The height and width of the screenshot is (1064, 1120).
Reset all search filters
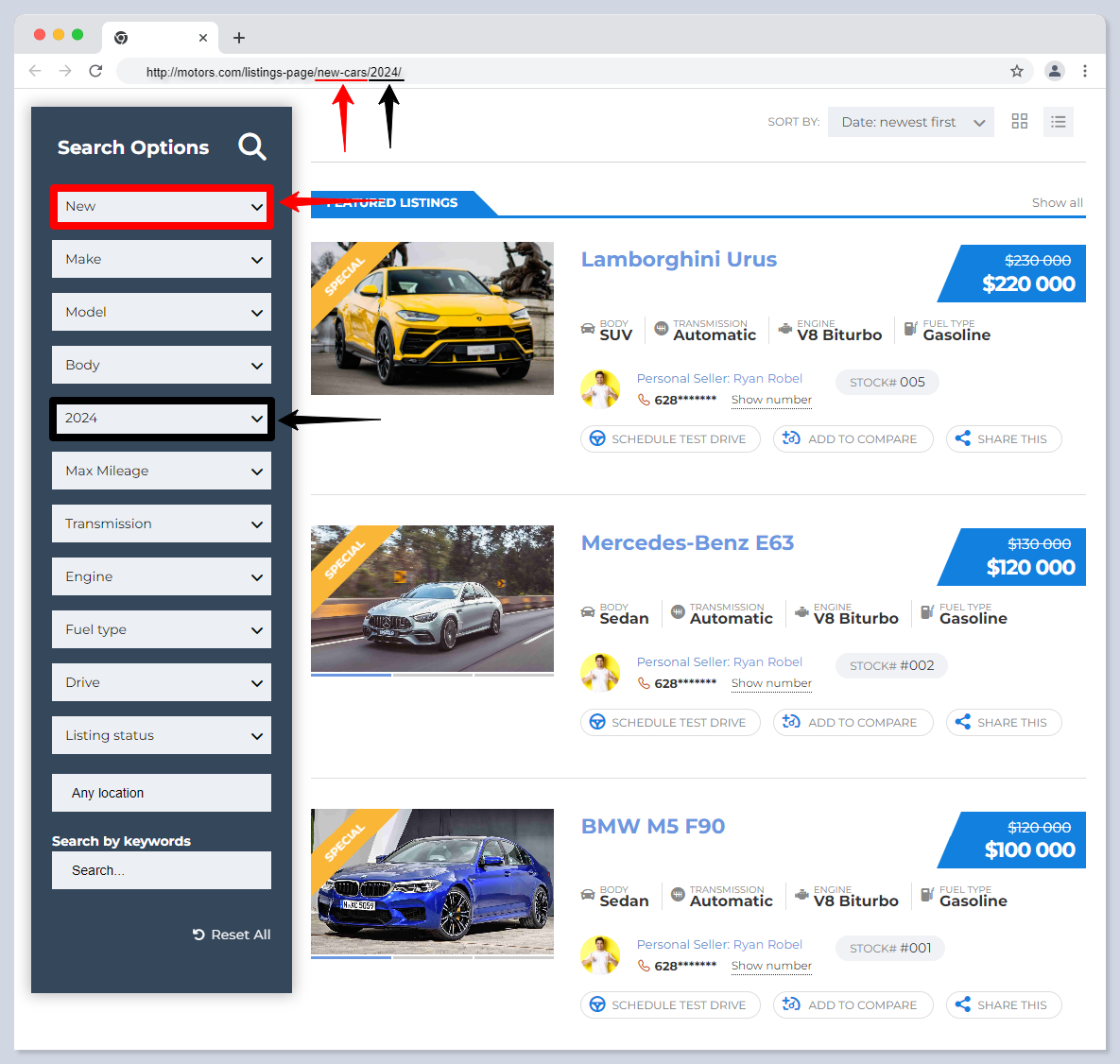tap(232, 935)
